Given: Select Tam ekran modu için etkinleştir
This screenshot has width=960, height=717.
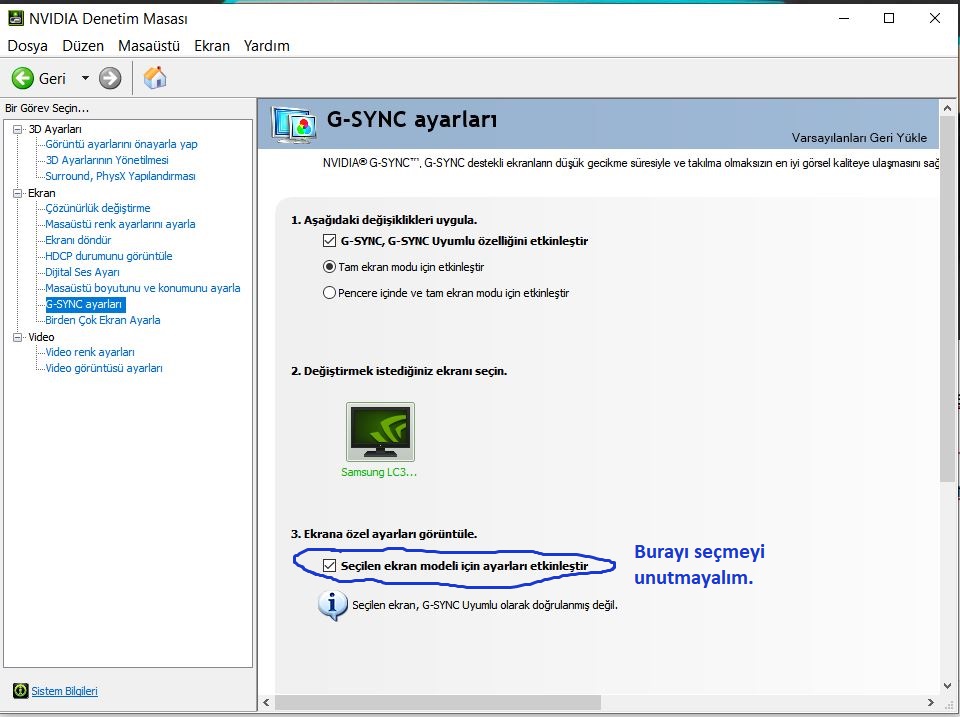Looking at the screenshot, I should coord(330,267).
